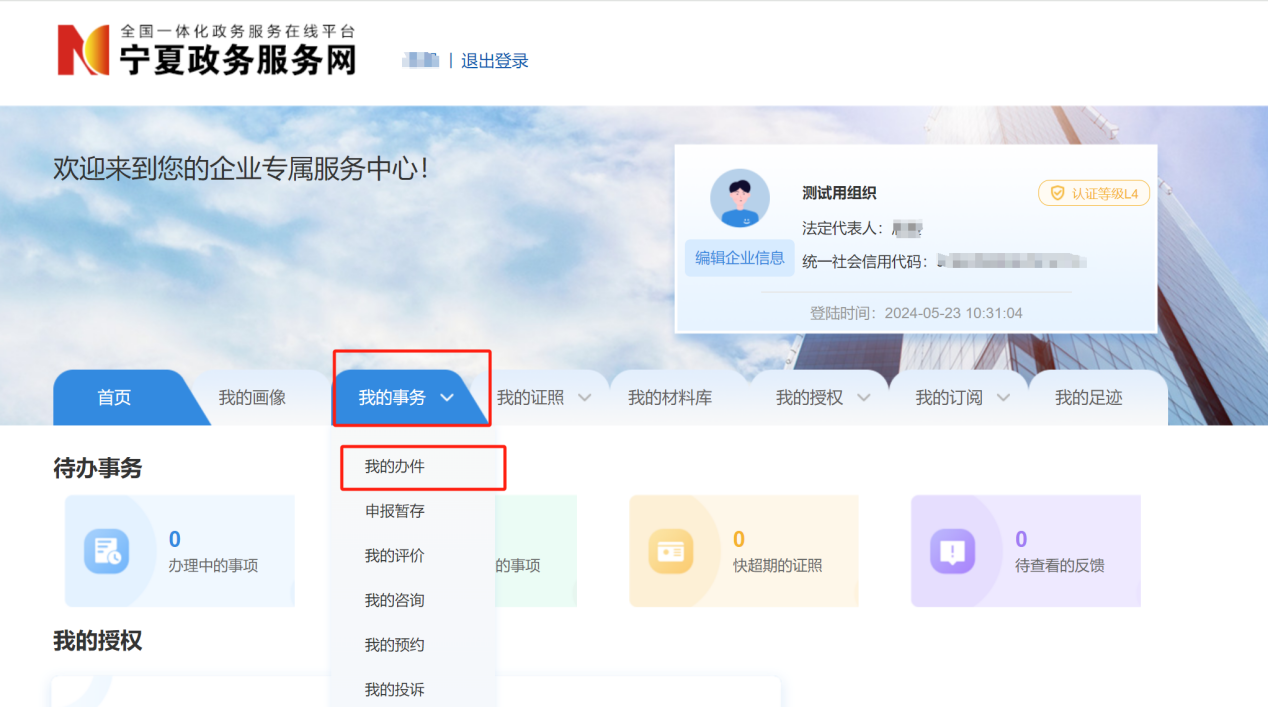Click the 编辑企业信息 button
The width and height of the screenshot is (1268, 707).
tap(739, 258)
